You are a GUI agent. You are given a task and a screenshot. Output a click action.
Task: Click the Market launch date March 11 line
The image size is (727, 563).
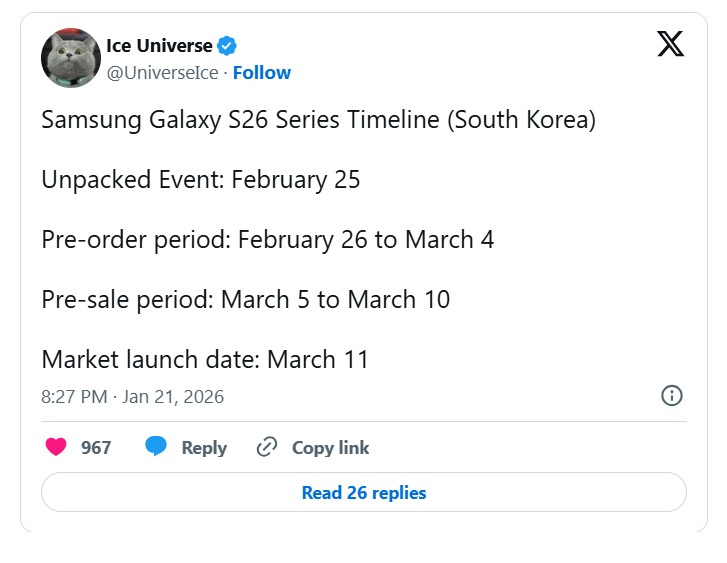205,359
